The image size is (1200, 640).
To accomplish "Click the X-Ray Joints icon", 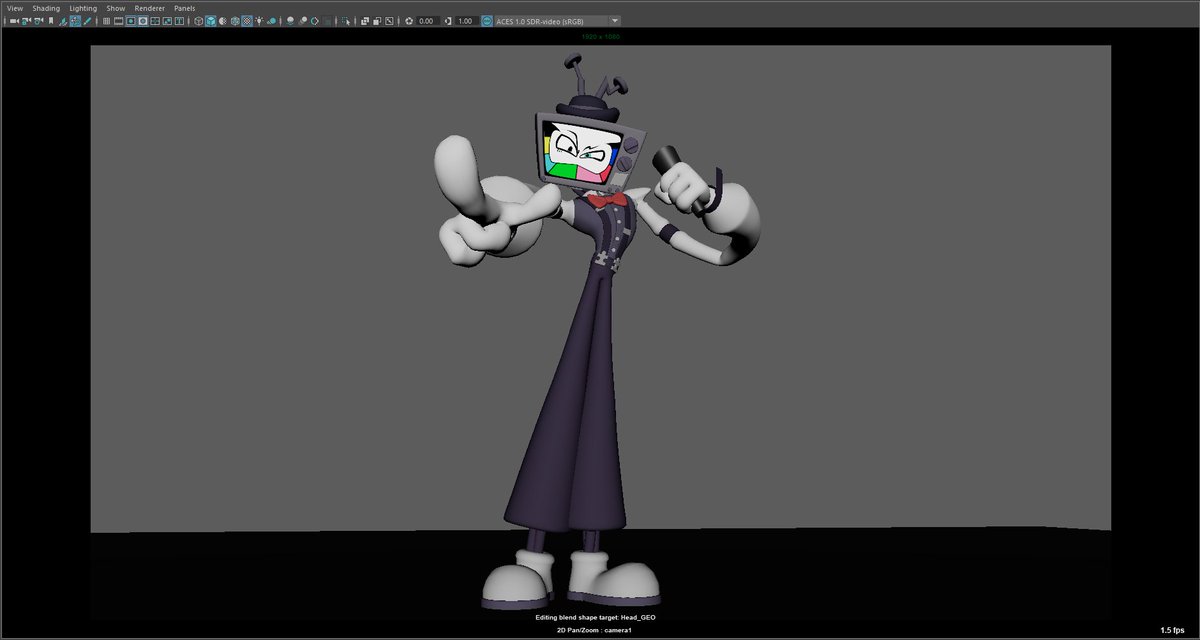I will pos(389,21).
